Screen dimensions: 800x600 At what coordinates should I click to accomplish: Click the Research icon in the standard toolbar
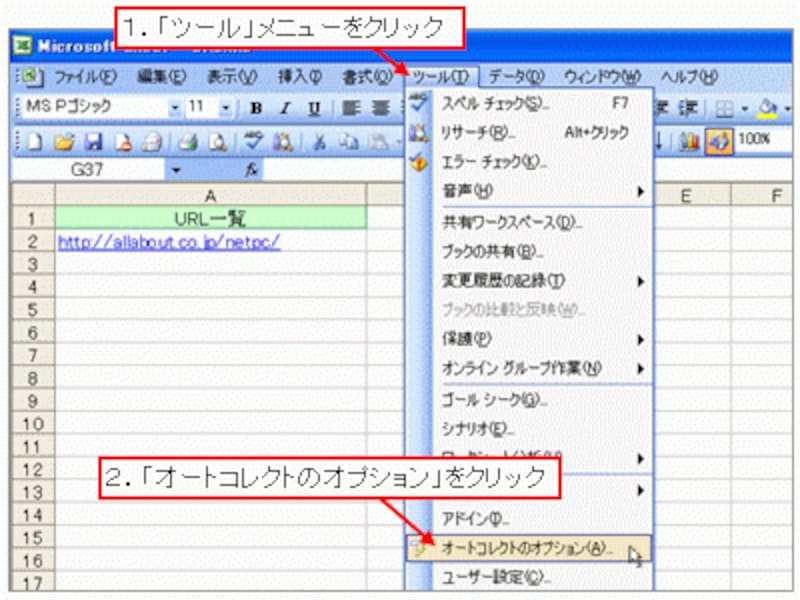[283, 142]
